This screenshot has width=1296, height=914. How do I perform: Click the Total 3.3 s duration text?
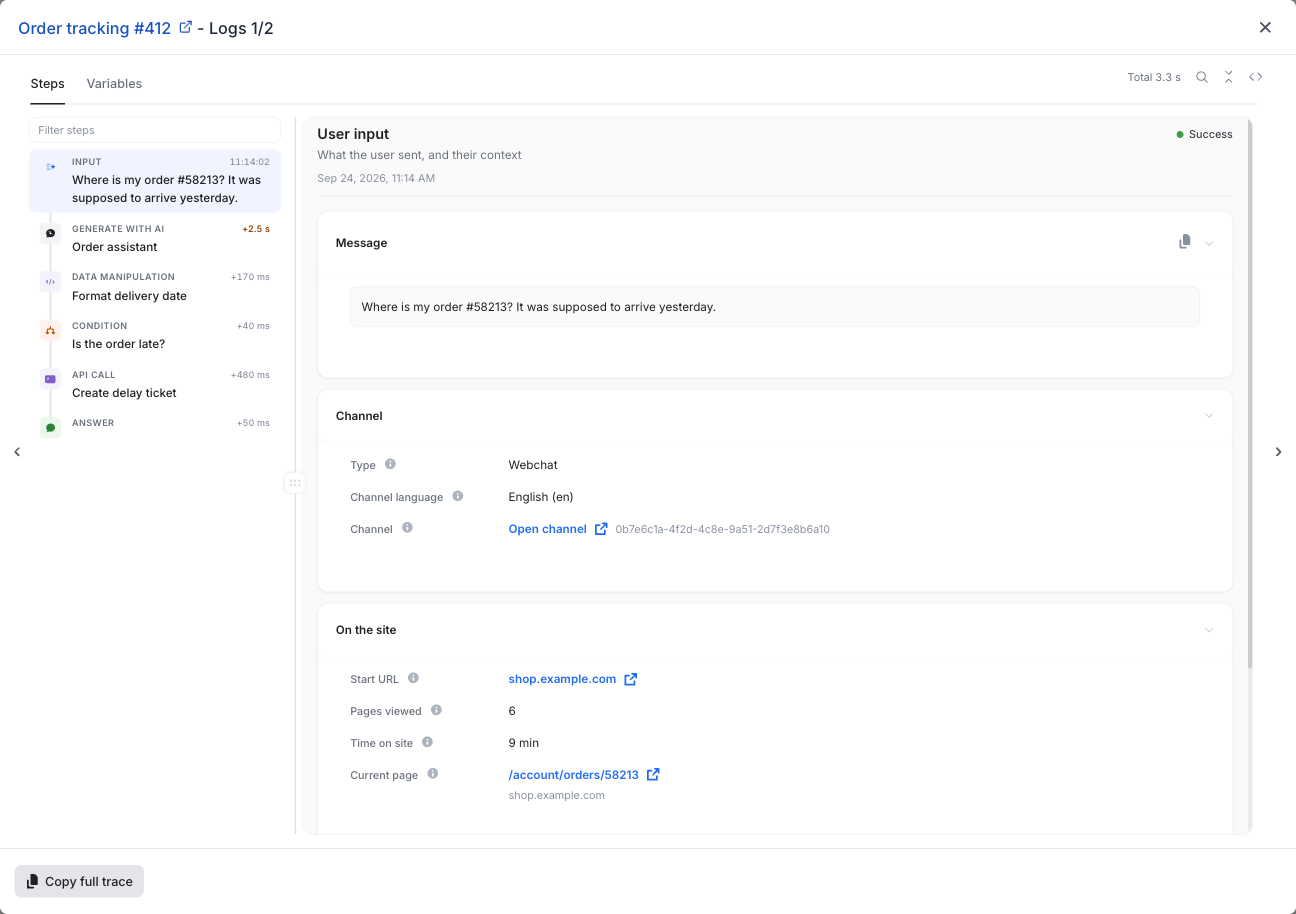[x=1154, y=77]
